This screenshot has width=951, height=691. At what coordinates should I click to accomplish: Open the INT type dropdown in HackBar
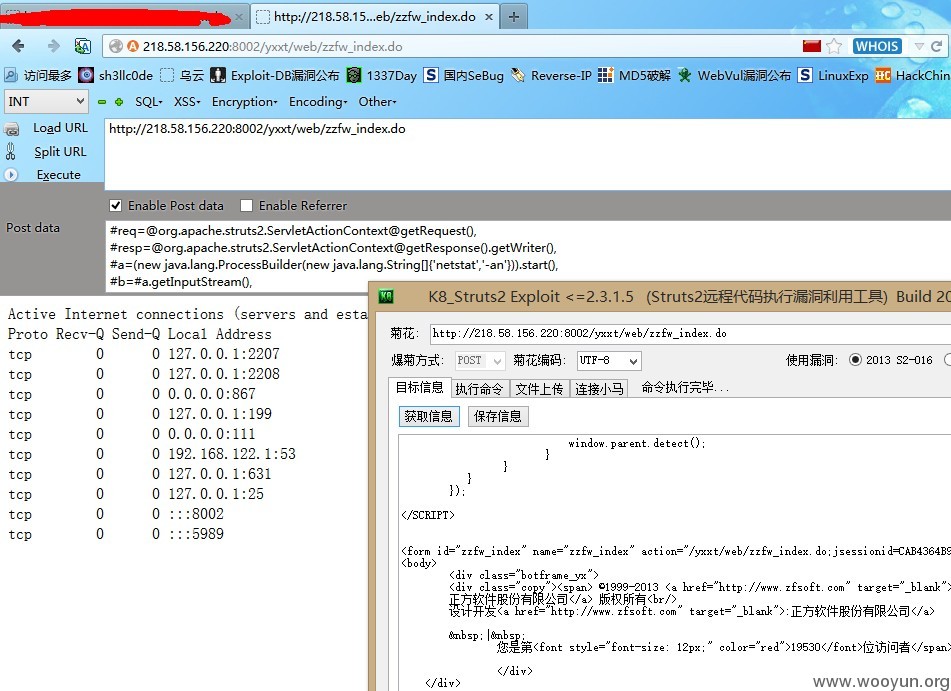click(x=46, y=101)
